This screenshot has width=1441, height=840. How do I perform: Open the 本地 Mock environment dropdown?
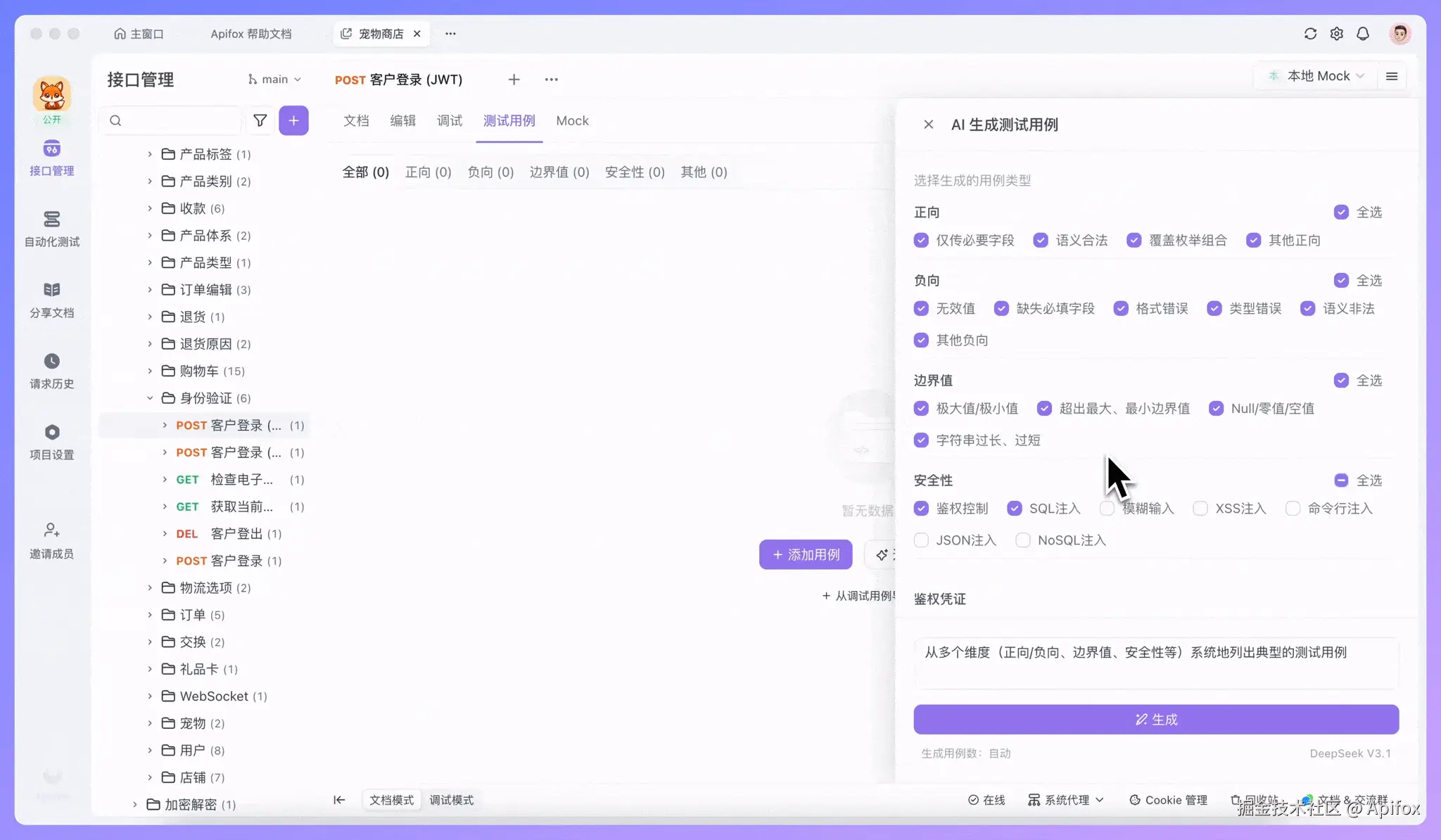1315,76
